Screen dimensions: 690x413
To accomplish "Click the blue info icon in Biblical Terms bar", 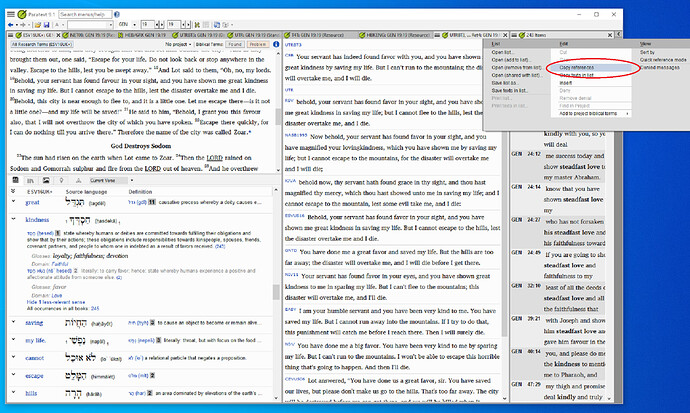I will [x=276, y=44].
